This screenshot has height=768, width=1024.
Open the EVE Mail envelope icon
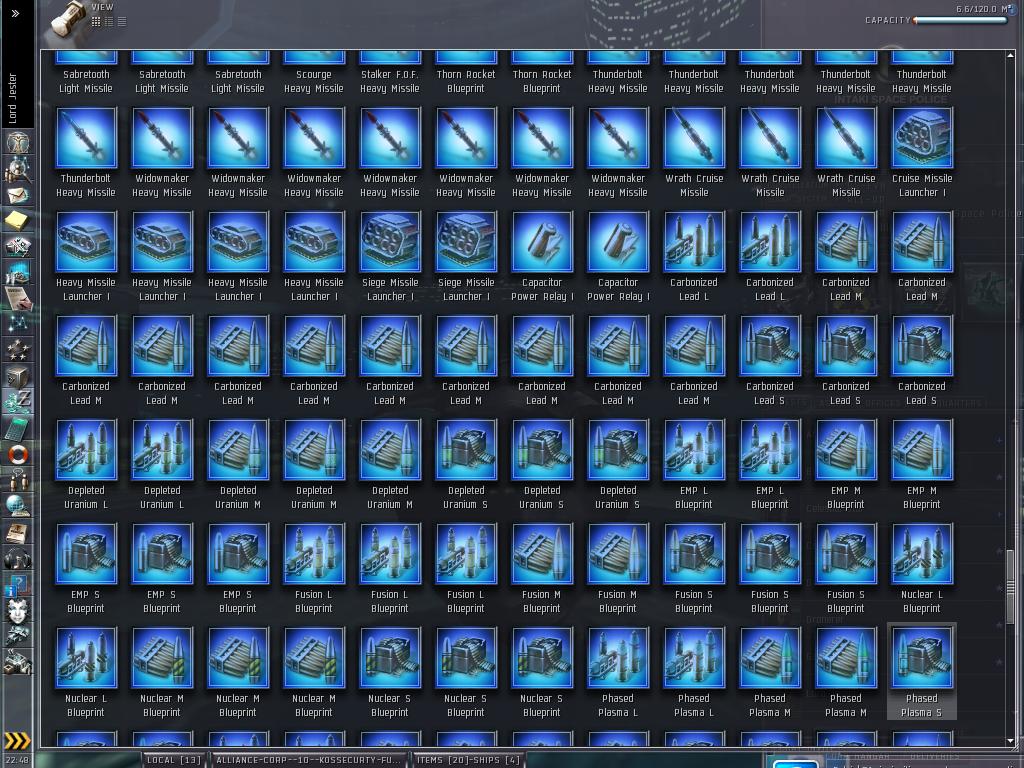pos(17,195)
